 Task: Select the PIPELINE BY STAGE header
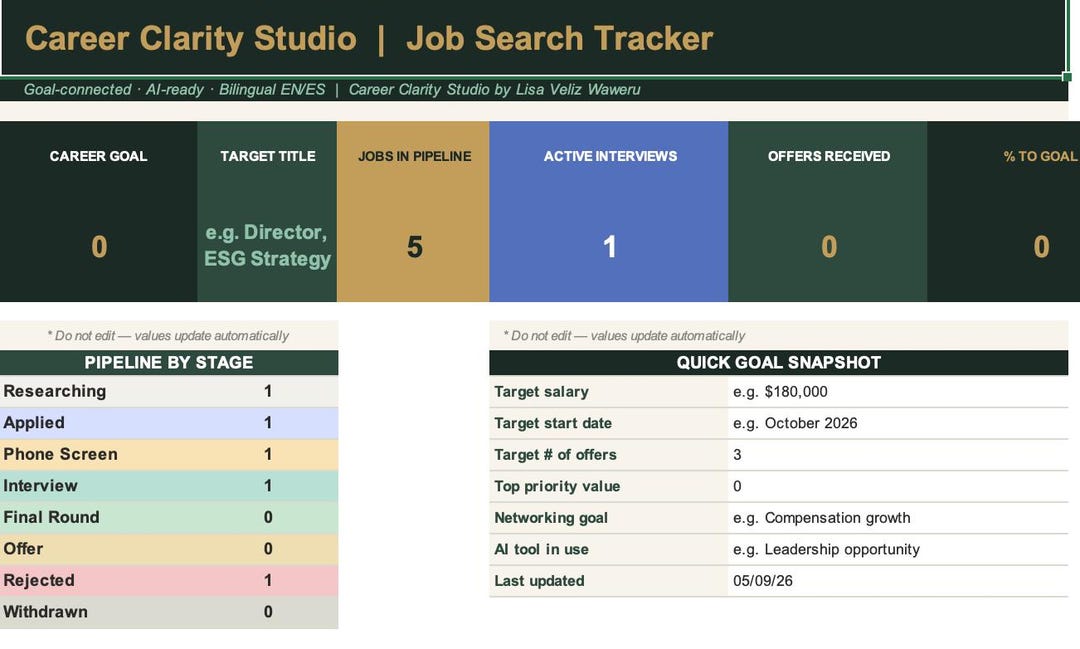(x=169, y=362)
